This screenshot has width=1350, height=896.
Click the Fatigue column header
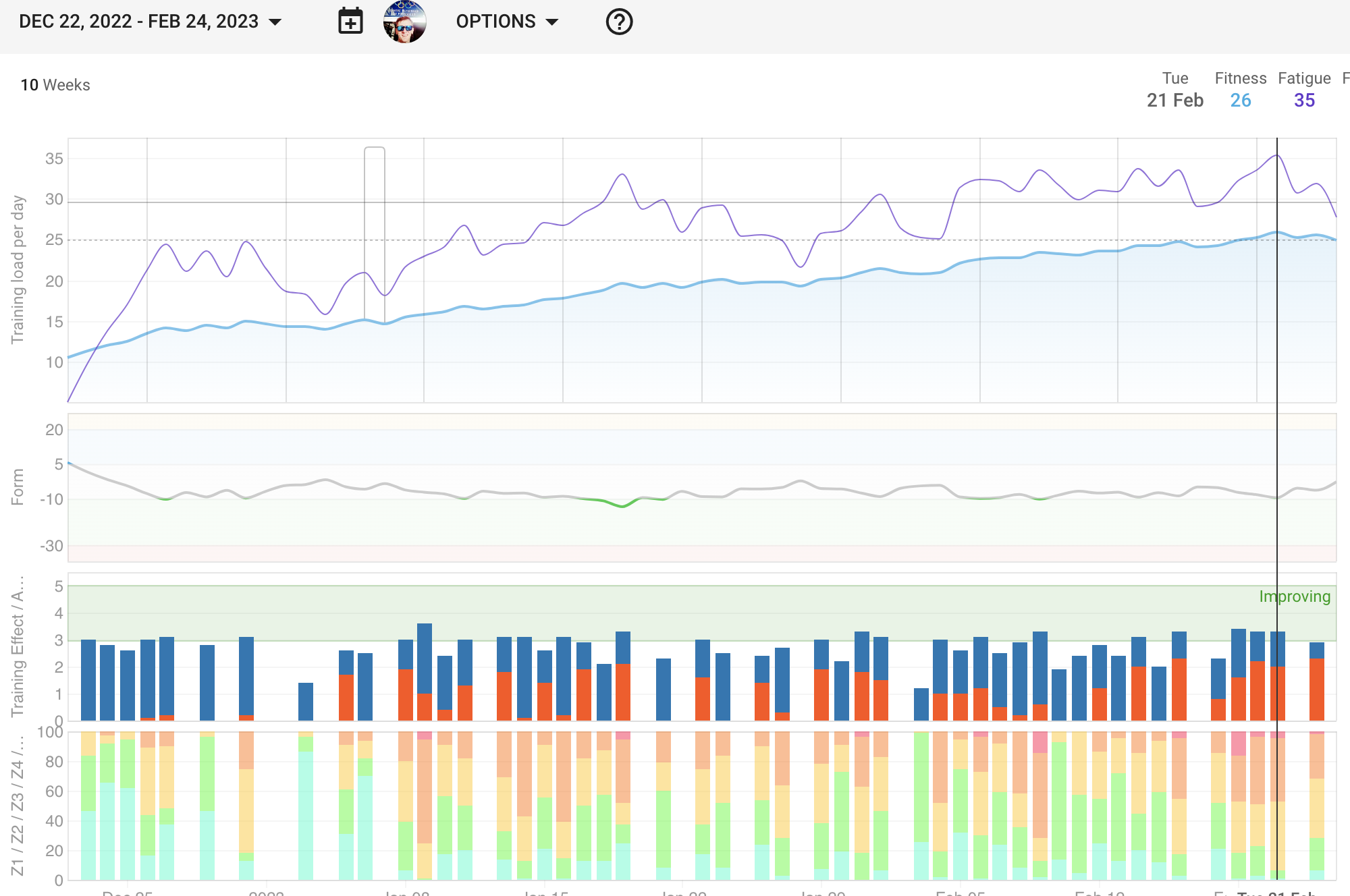[x=1304, y=78]
